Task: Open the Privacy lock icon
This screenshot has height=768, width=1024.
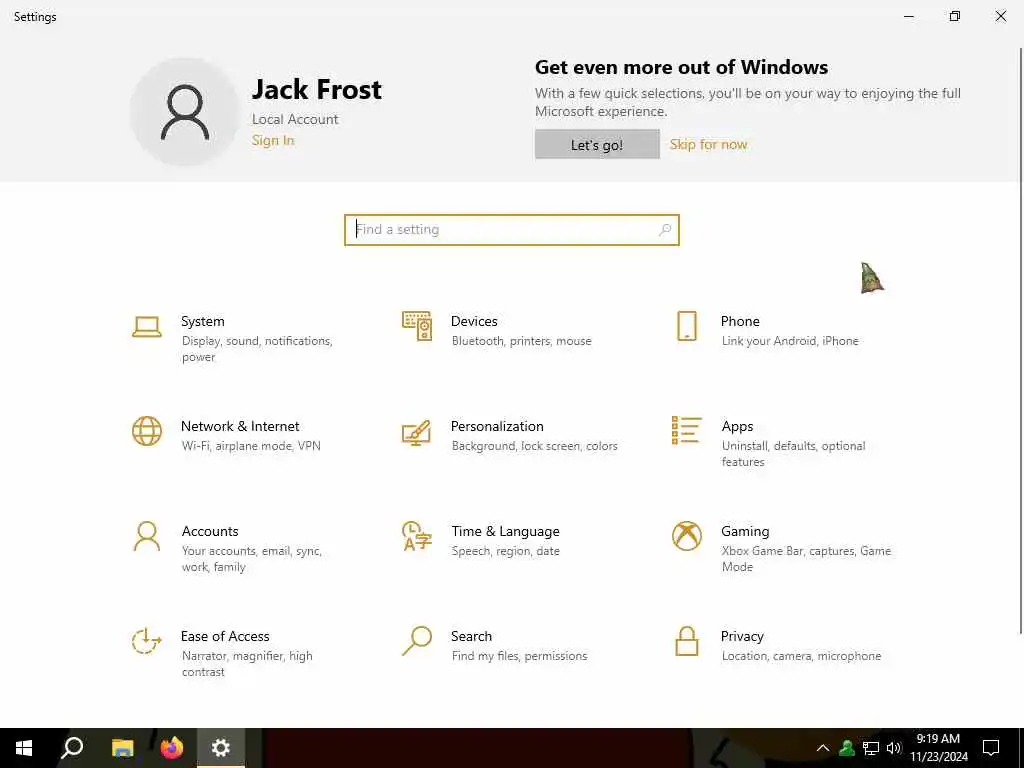Action: pyautogui.click(x=686, y=641)
